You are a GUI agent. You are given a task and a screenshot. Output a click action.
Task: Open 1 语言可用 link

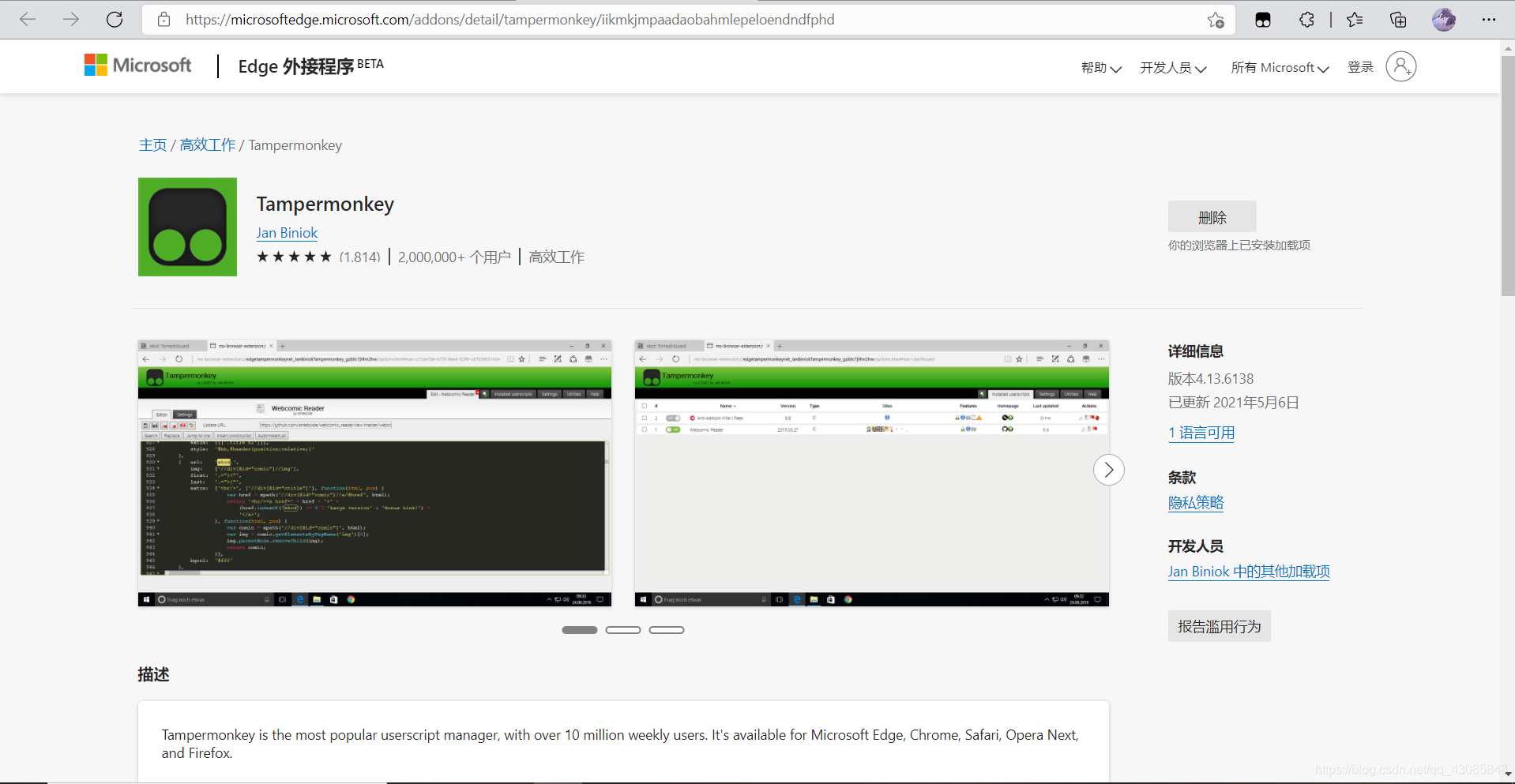pyautogui.click(x=1201, y=433)
